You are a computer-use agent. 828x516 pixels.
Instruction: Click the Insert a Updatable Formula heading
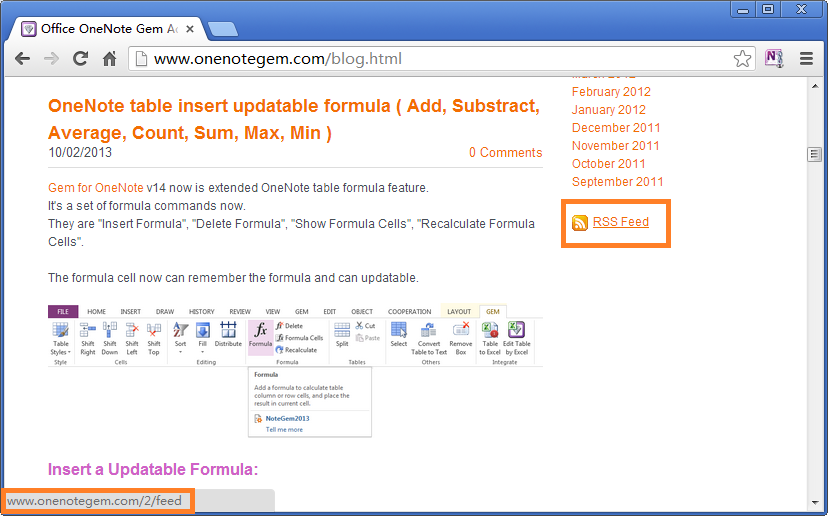point(153,470)
